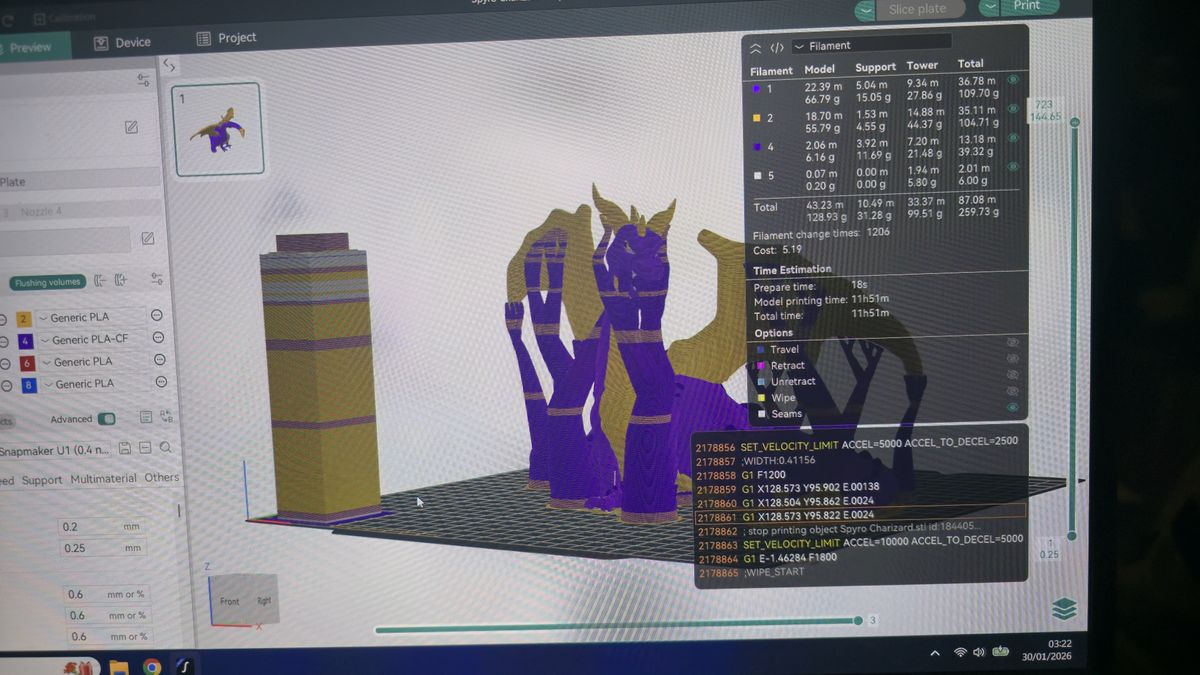
Task: Click the more options icon for Generic PLA-CF
Action: click(x=157, y=337)
